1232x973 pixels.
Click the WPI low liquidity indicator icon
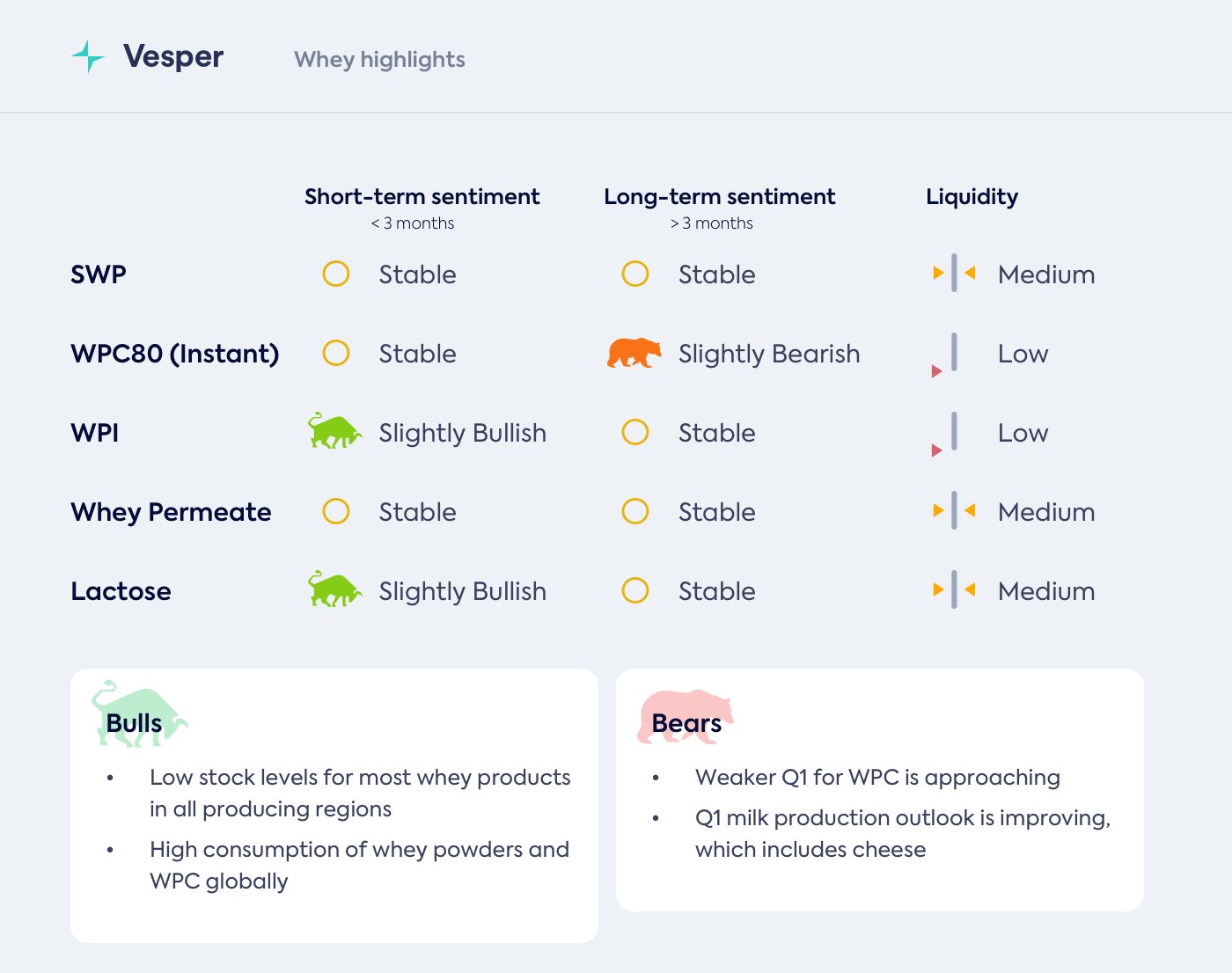click(x=949, y=434)
